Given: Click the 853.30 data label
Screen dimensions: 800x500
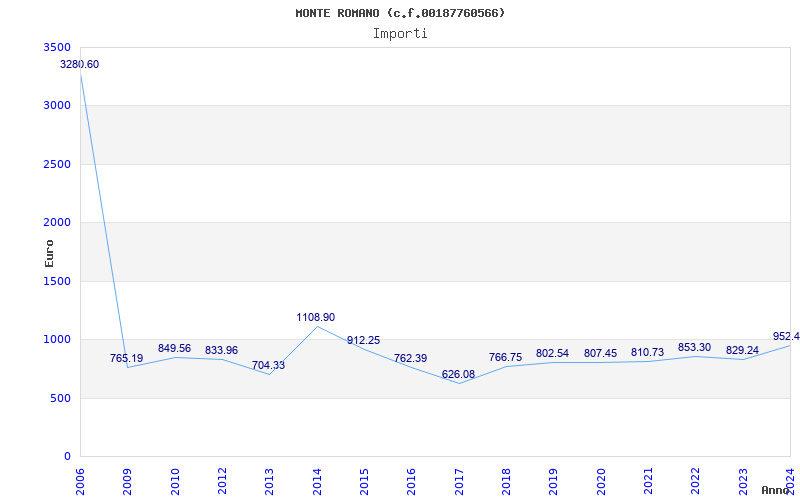Looking at the screenshot, I should (694, 347).
